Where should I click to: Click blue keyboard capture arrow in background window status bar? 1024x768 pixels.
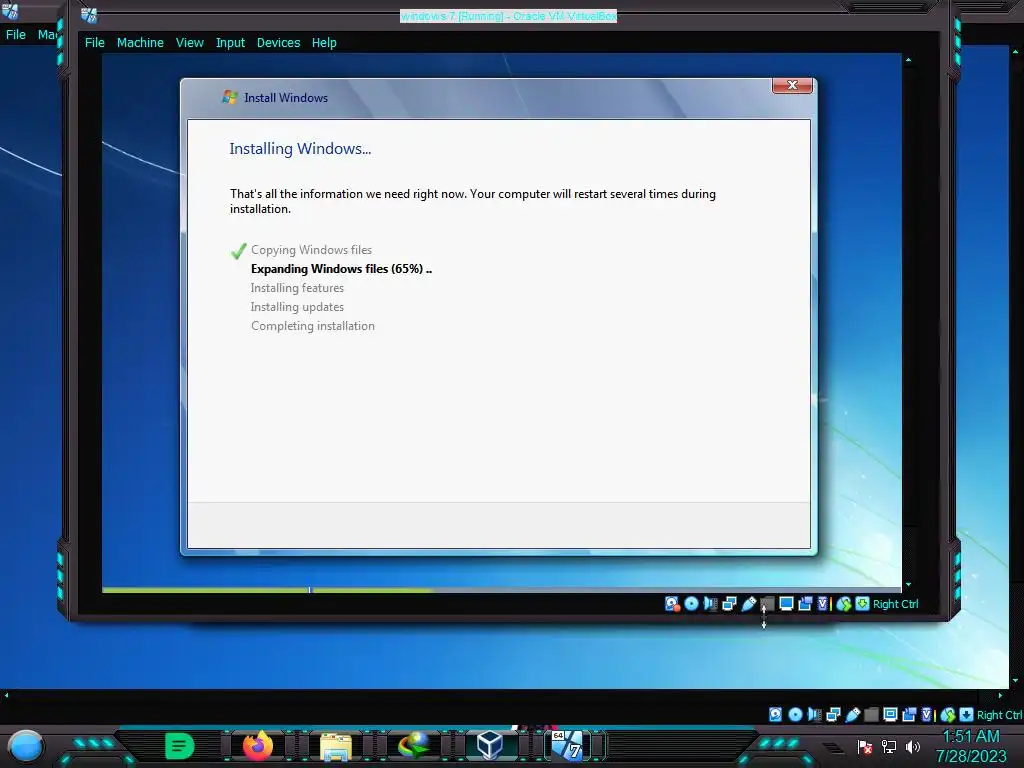click(x=966, y=714)
